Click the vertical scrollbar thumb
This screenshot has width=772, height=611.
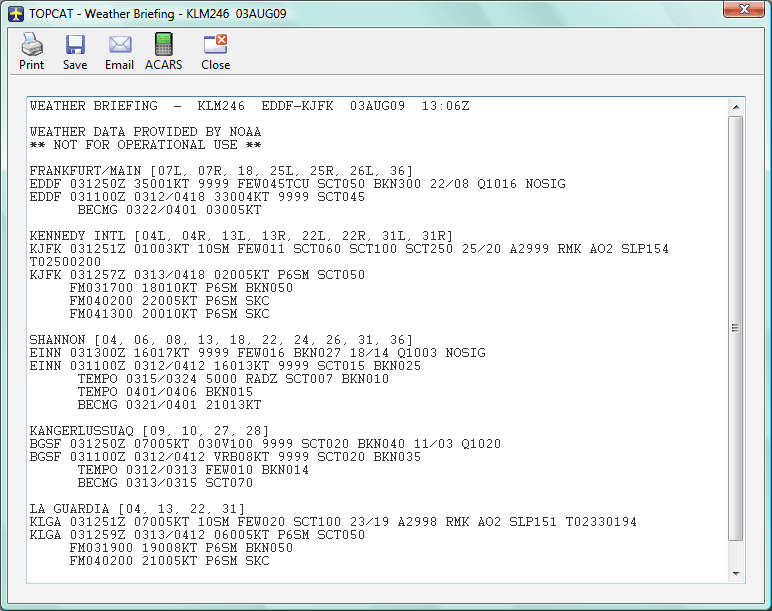pyautogui.click(x=736, y=328)
